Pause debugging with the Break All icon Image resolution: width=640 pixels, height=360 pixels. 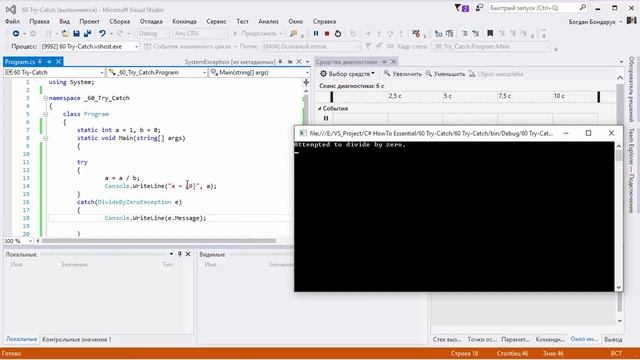316,33
